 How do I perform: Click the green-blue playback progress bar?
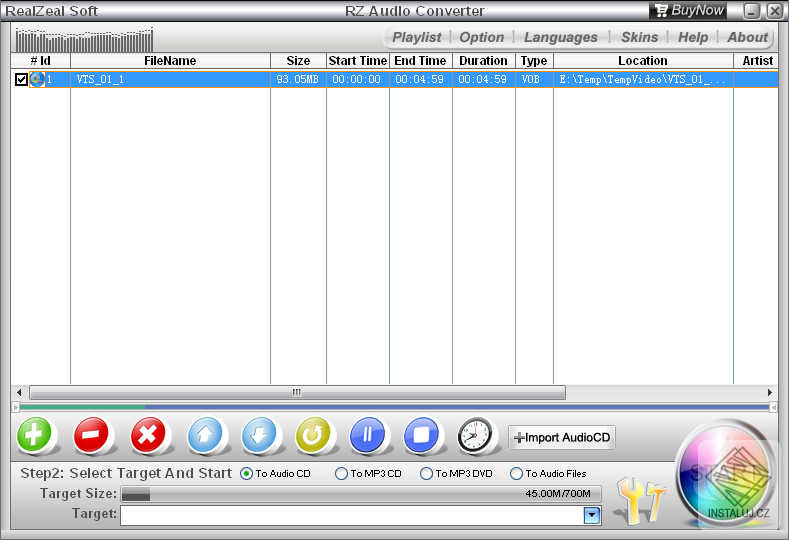pyautogui.click(x=394, y=407)
